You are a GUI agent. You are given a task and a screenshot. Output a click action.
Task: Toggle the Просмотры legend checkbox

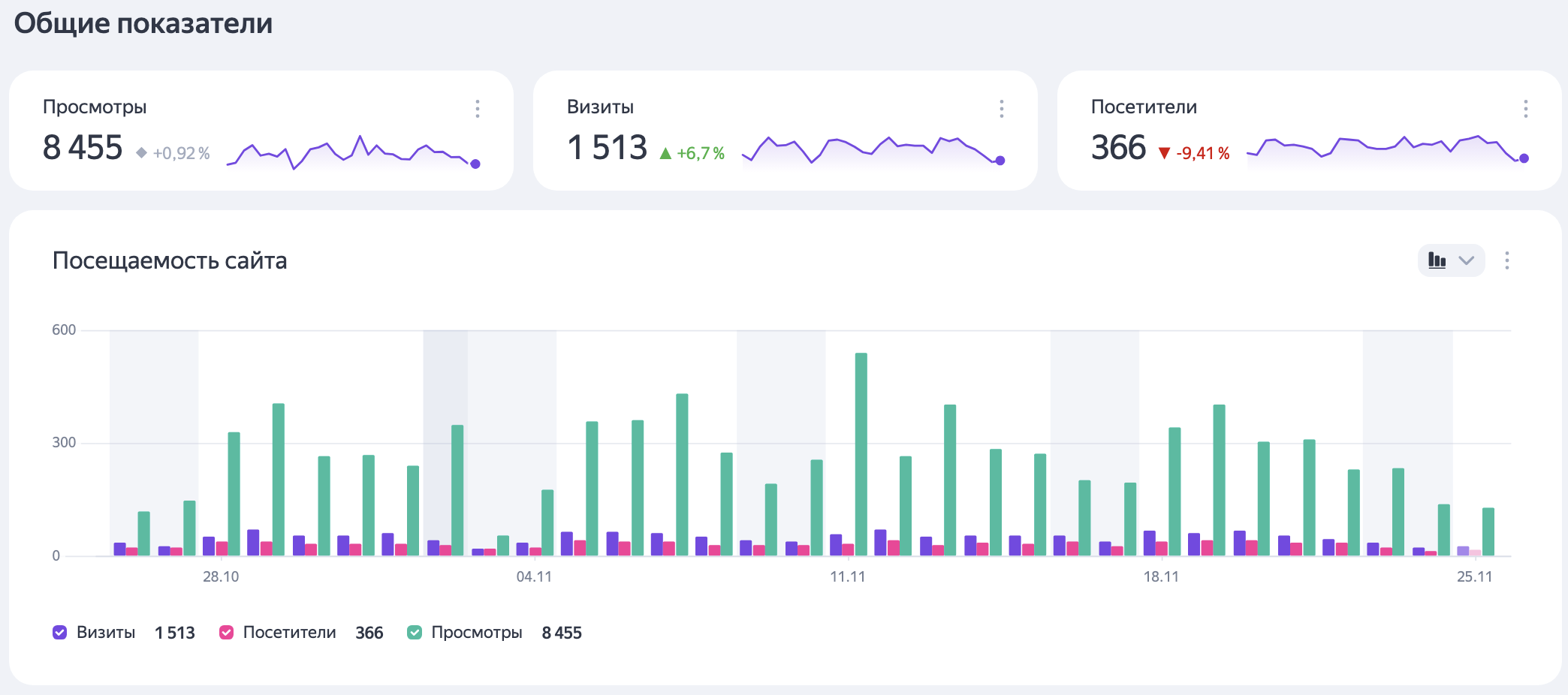coord(415,633)
